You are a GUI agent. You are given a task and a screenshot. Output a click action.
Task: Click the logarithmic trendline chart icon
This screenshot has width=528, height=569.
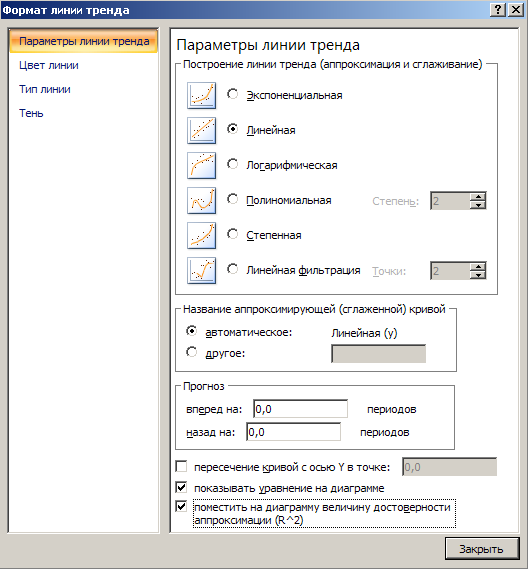(x=201, y=165)
